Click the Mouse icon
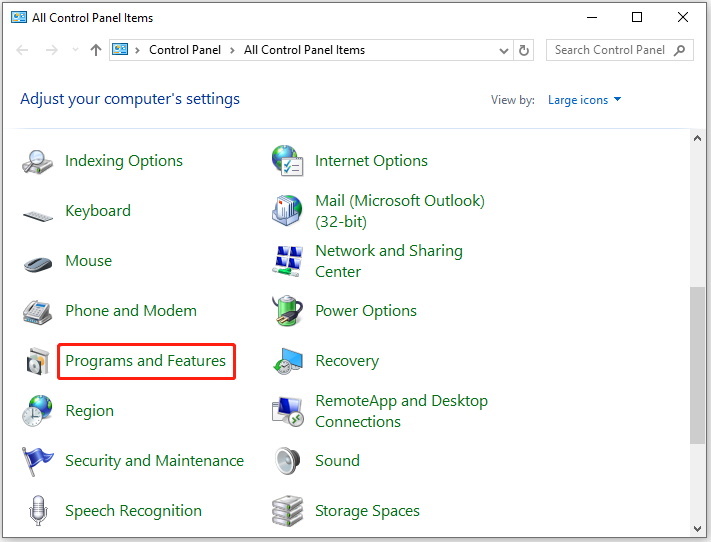711x542 pixels. (38, 262)
